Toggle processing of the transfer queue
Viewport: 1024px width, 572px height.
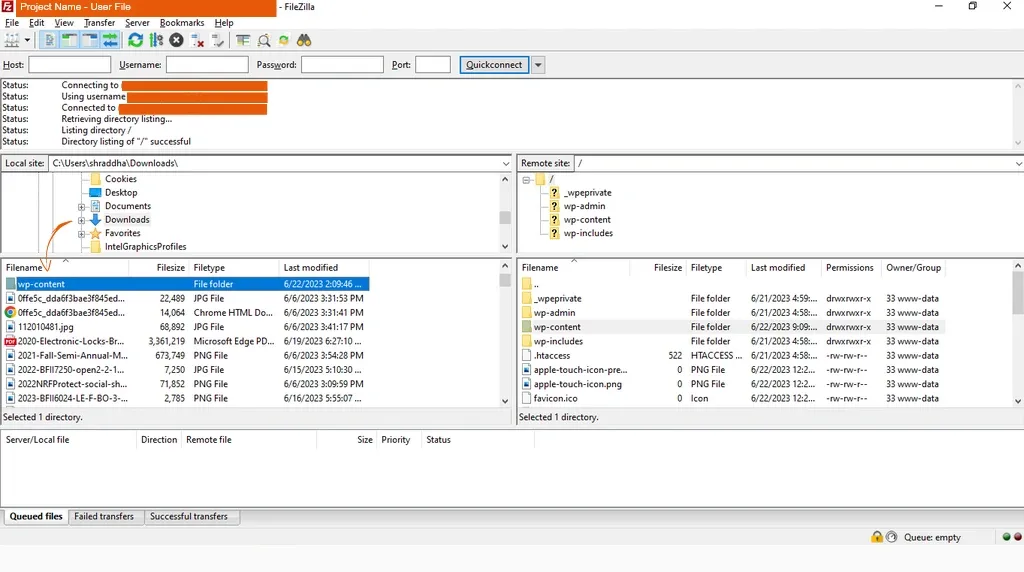pyautogui.click(x=156, y=40)
